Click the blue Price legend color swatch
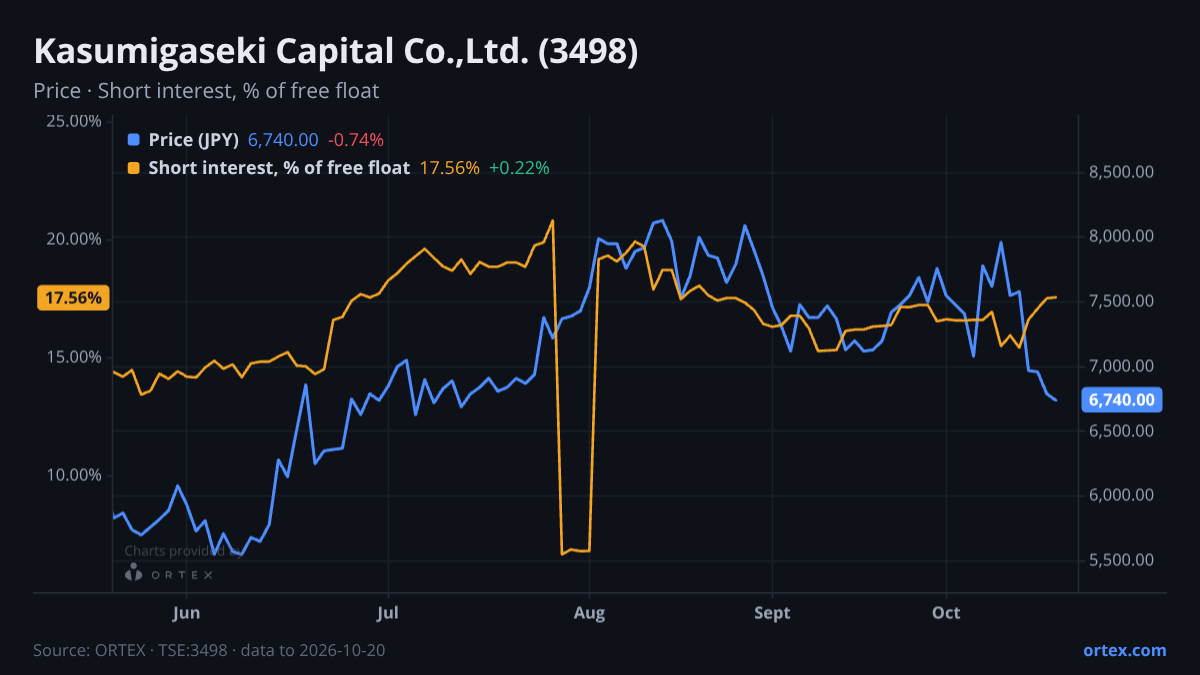The image size is (1200, 675). pyautogui.click(x=134, y=140)
